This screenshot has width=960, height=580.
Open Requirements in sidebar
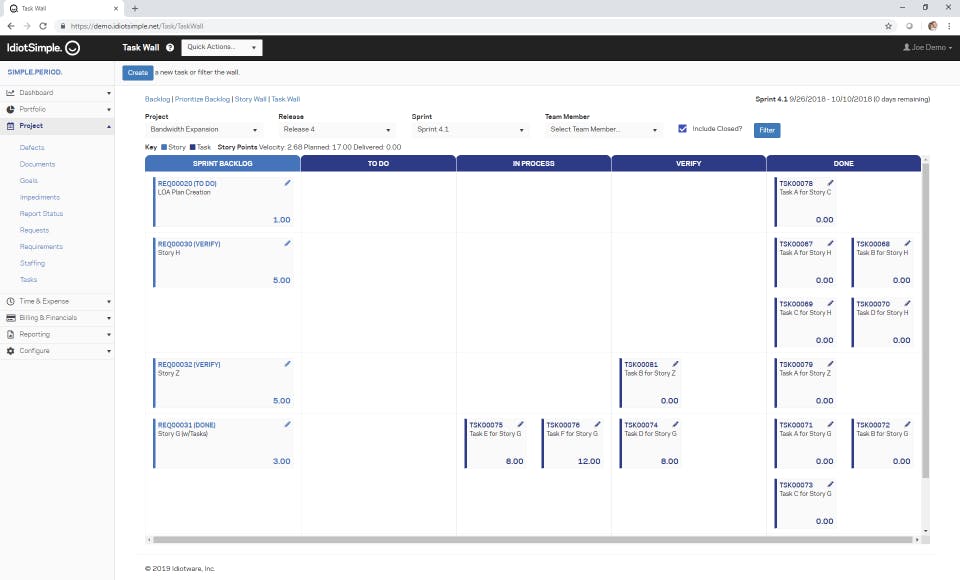pyautogui.click(x=41, y=246)
